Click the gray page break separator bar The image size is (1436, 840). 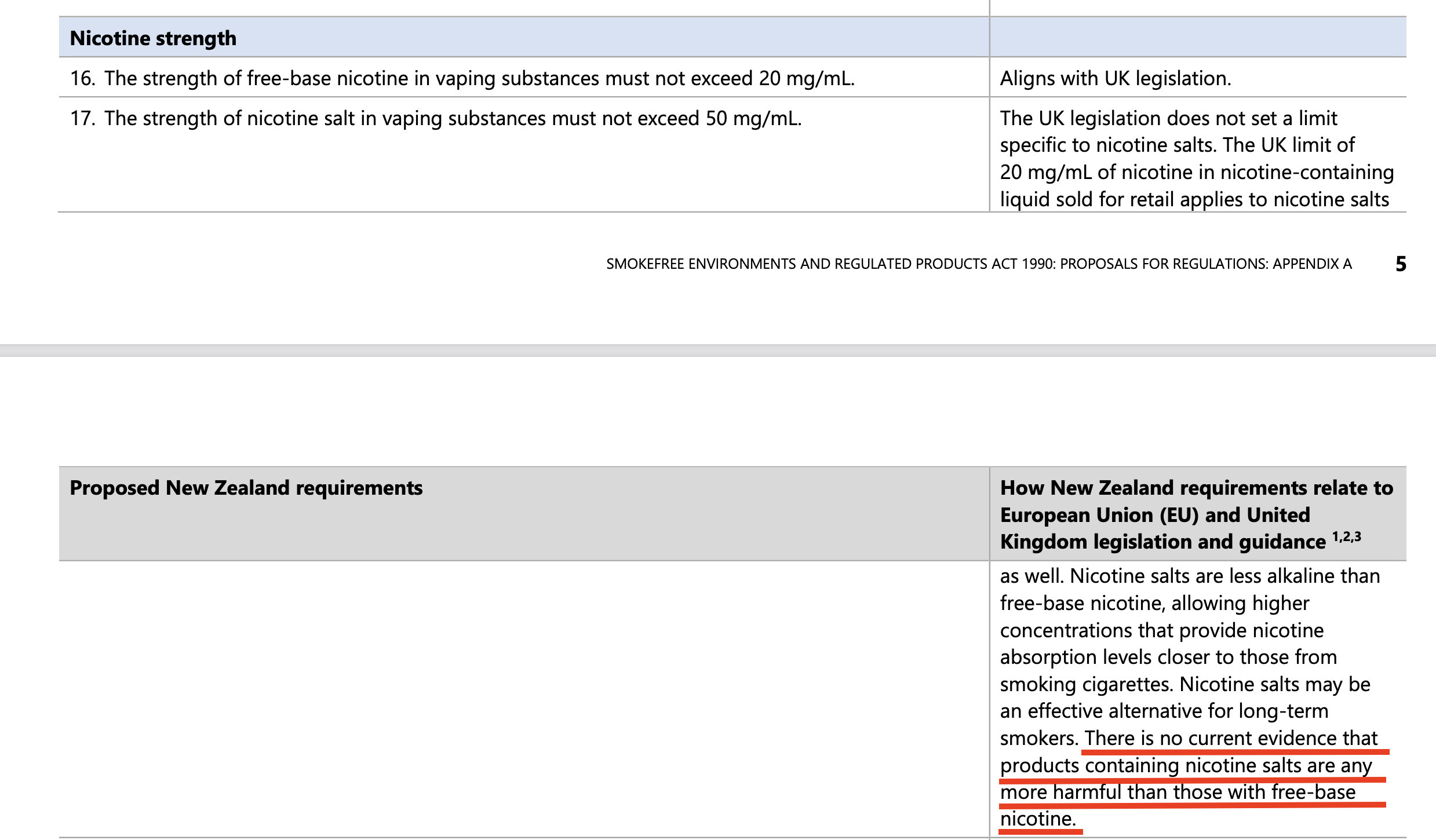point(717,350)
